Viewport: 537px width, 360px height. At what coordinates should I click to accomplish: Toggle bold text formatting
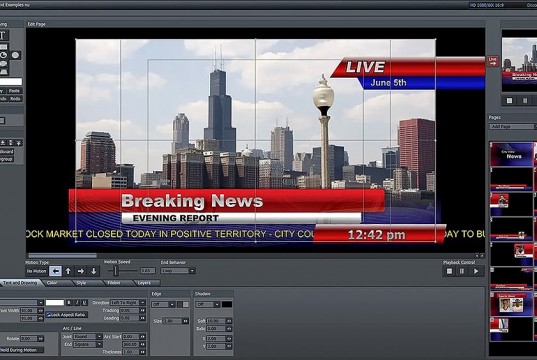point(70,303)
